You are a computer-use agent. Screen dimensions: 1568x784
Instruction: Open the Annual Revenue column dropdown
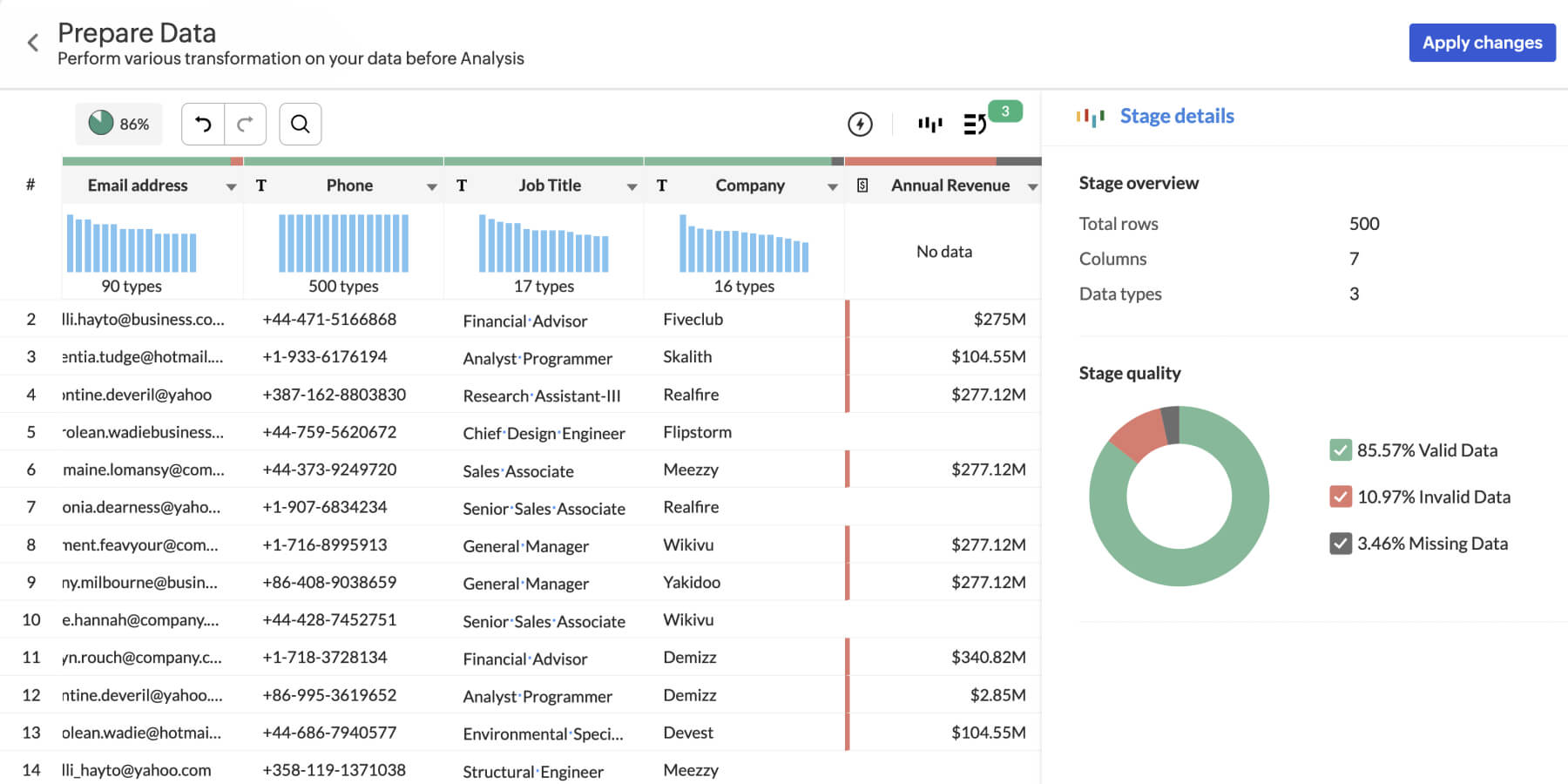coord(1032,186)
